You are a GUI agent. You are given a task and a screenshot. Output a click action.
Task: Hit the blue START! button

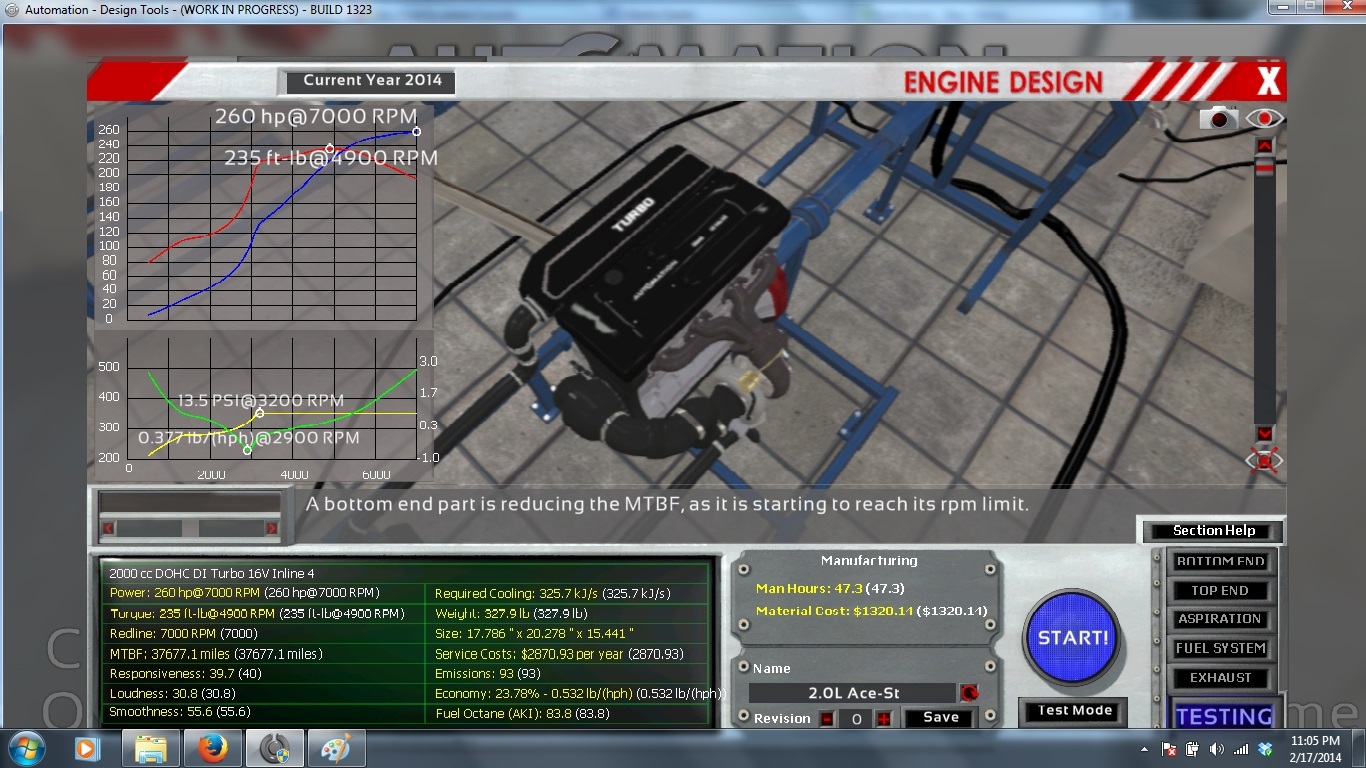click(1073, 638)
